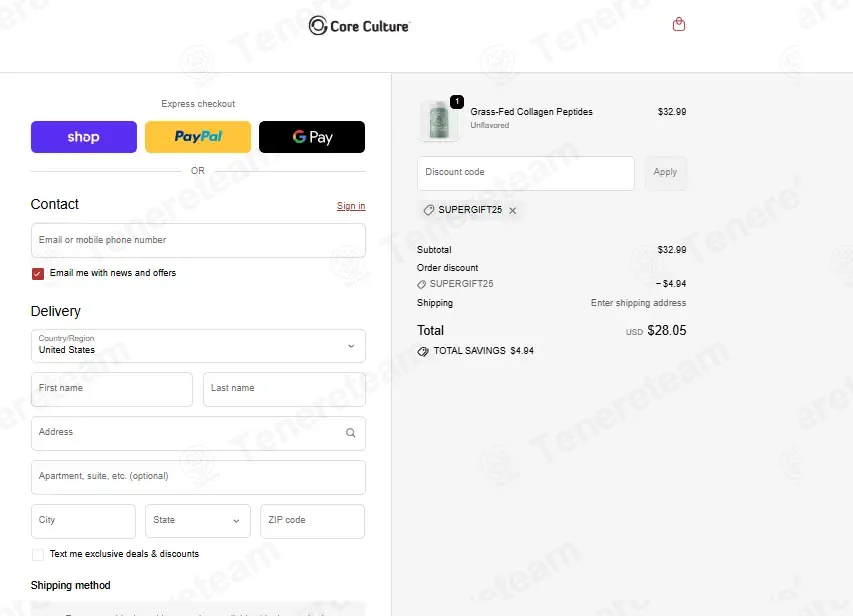The height and width of the screenshot is (616, 853).
Task: Open the Country/Region dropdown
Action: click(x=198, y=346)
